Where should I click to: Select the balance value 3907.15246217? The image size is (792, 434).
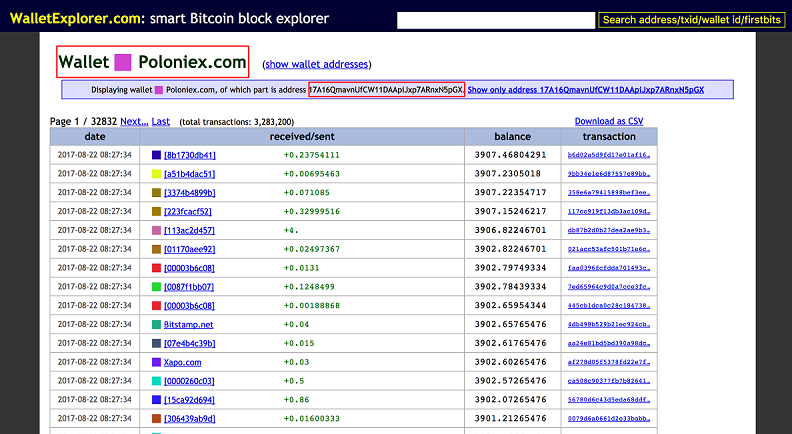[510, 211]
